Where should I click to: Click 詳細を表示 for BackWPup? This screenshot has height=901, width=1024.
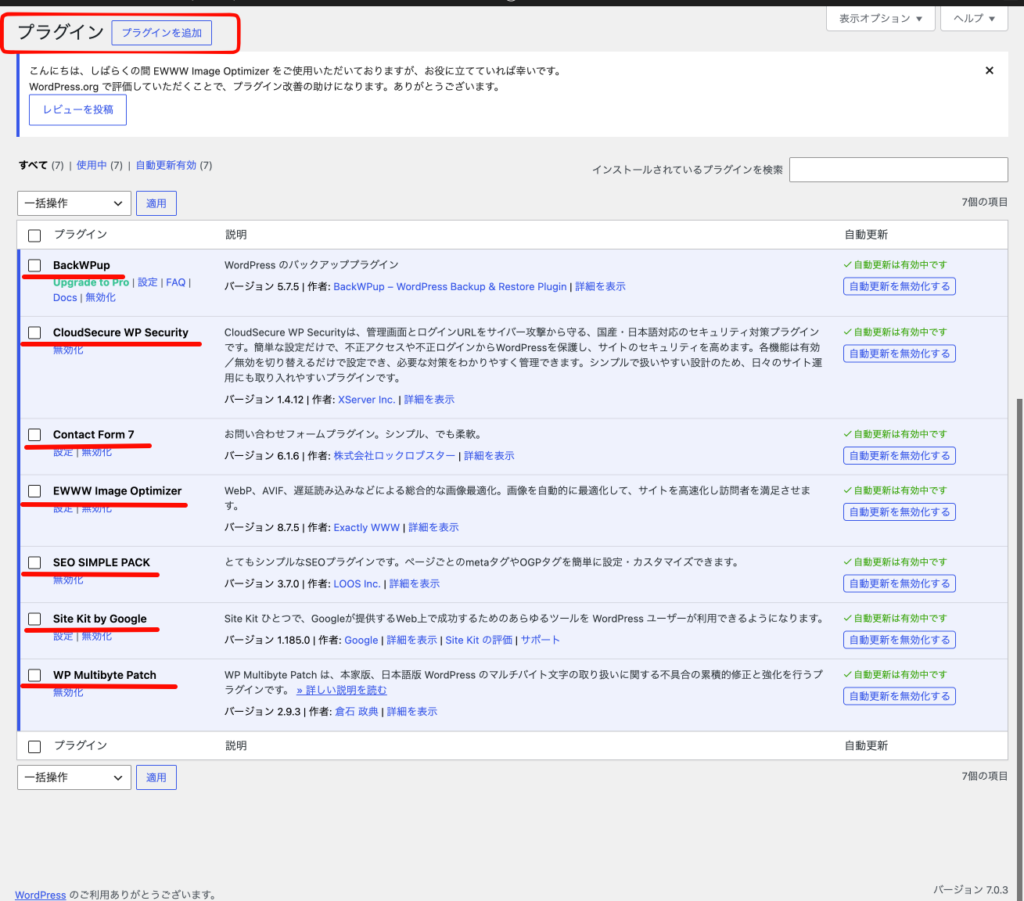coord(600,287)
